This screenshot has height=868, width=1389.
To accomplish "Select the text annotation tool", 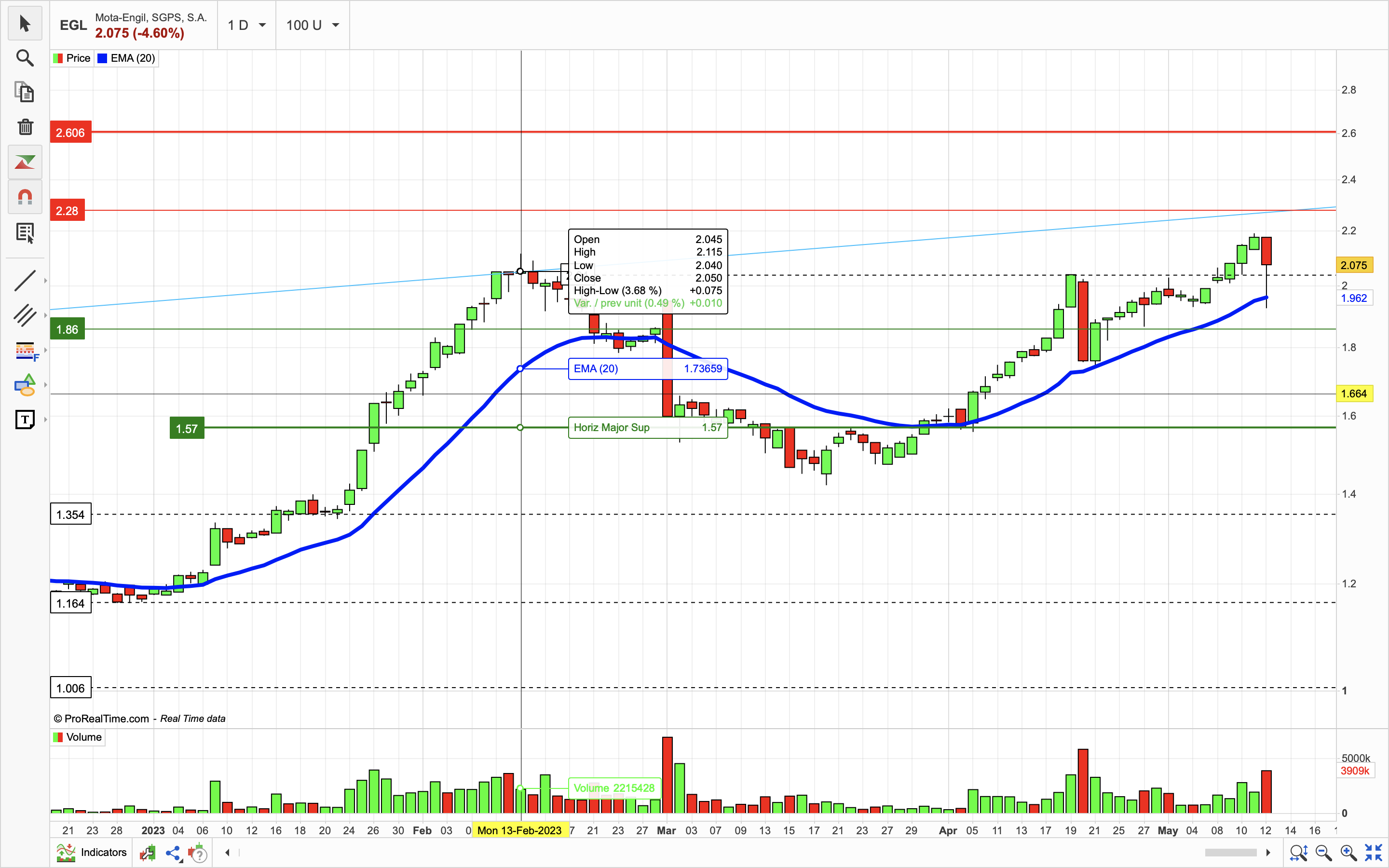I will click(25, 420).
